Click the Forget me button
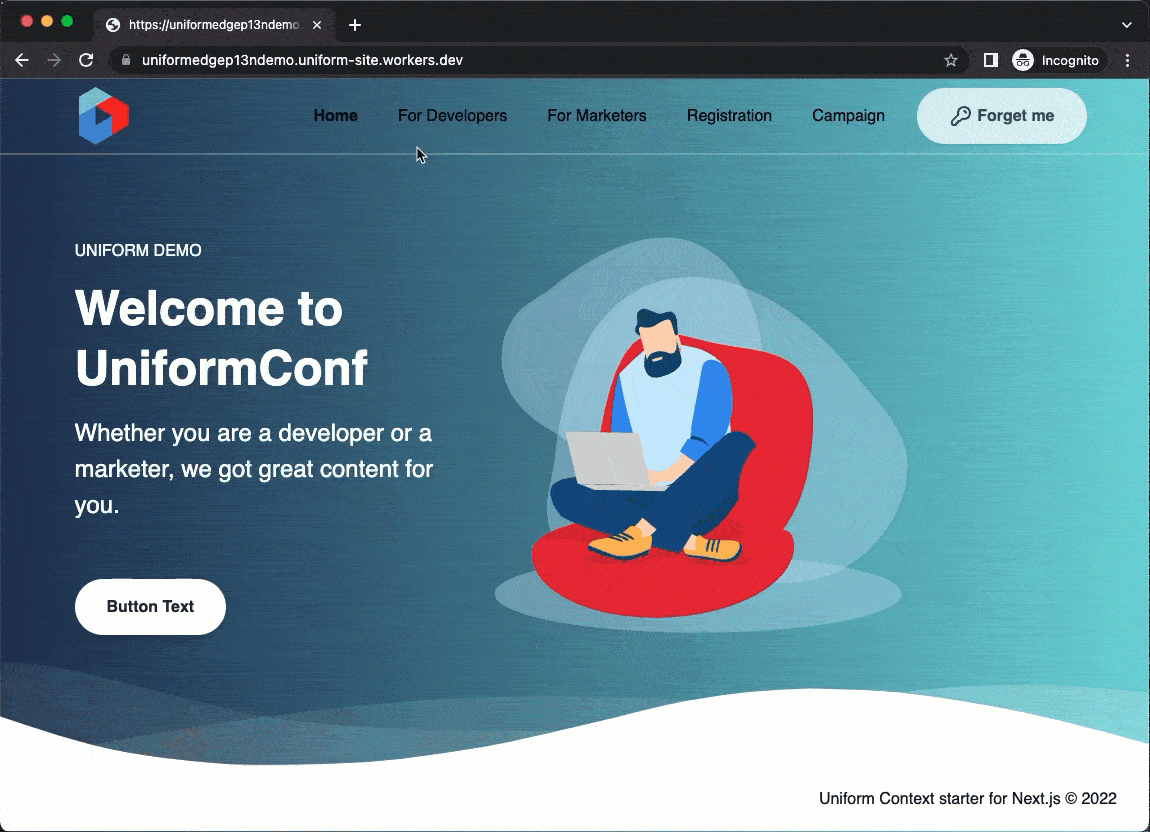 coord(1002,116)
